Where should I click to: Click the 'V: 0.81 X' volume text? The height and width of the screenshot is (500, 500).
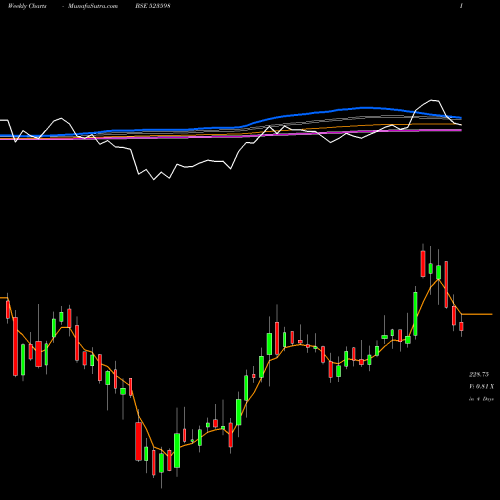(481, 387)
